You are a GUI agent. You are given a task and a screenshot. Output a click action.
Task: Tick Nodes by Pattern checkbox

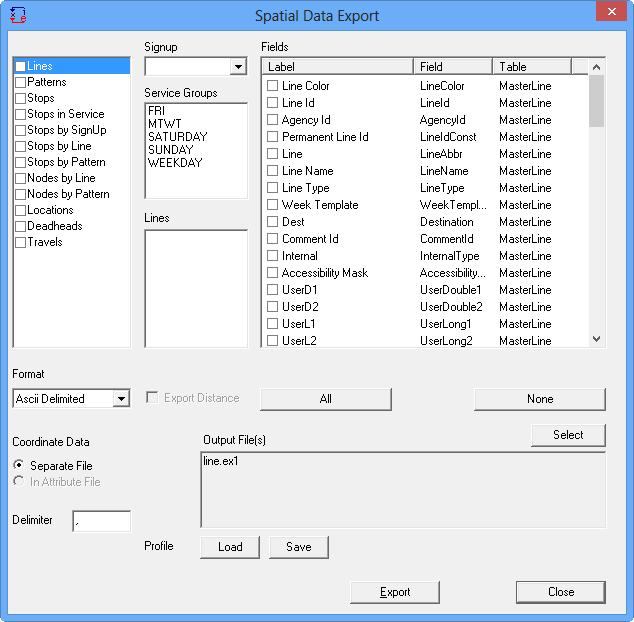coord(20,194)
